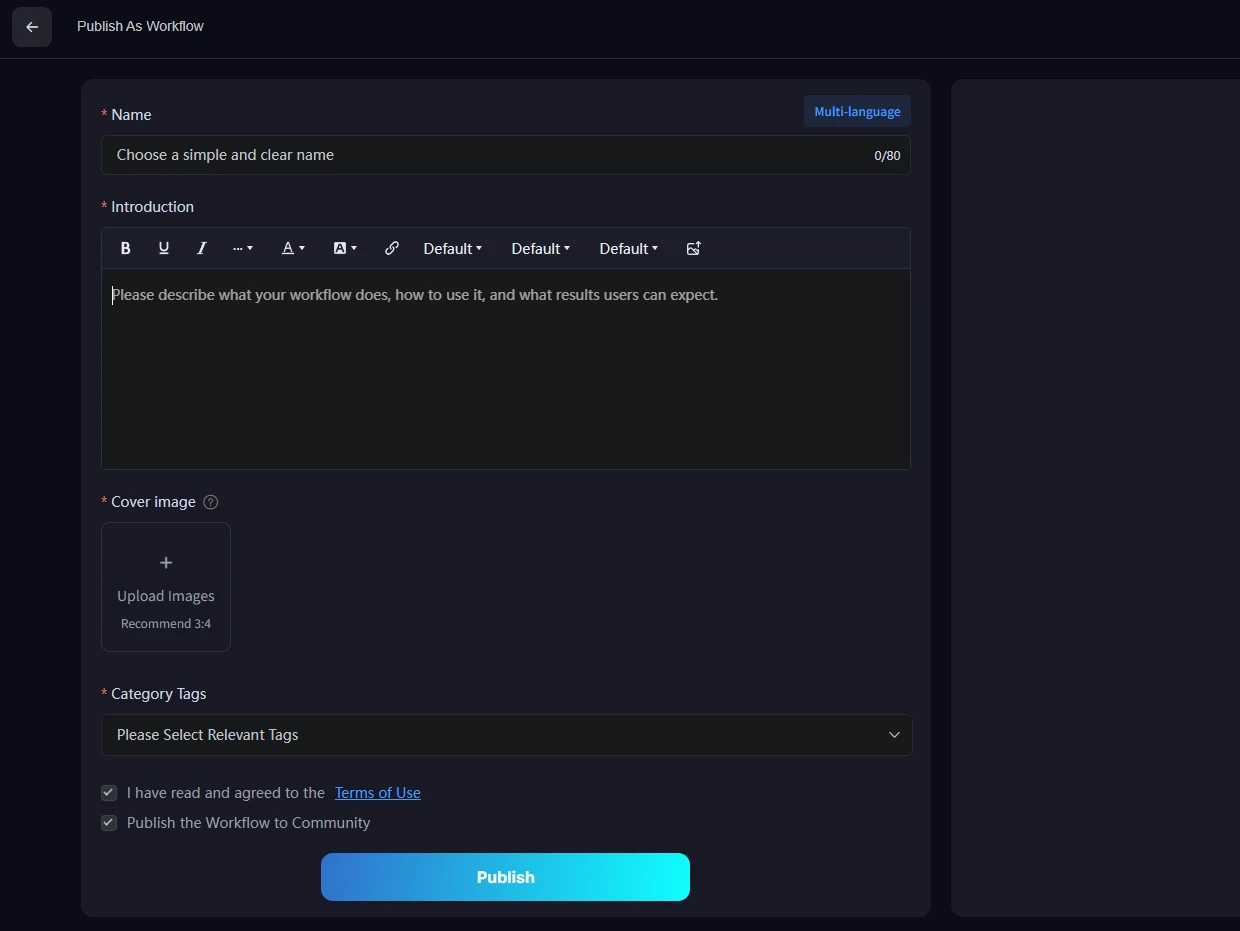The image size is (1240, 931).
Task: Toggle italic text formatting
Action: [x=202, y=248]
